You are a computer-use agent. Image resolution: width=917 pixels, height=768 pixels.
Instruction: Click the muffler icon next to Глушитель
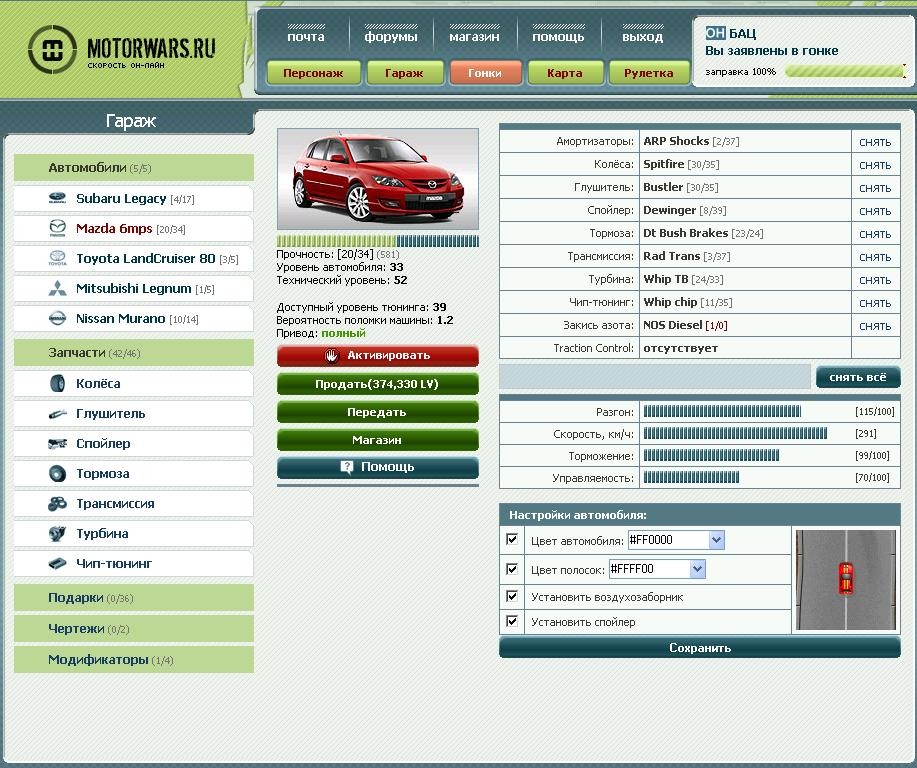tap(57, 414)
